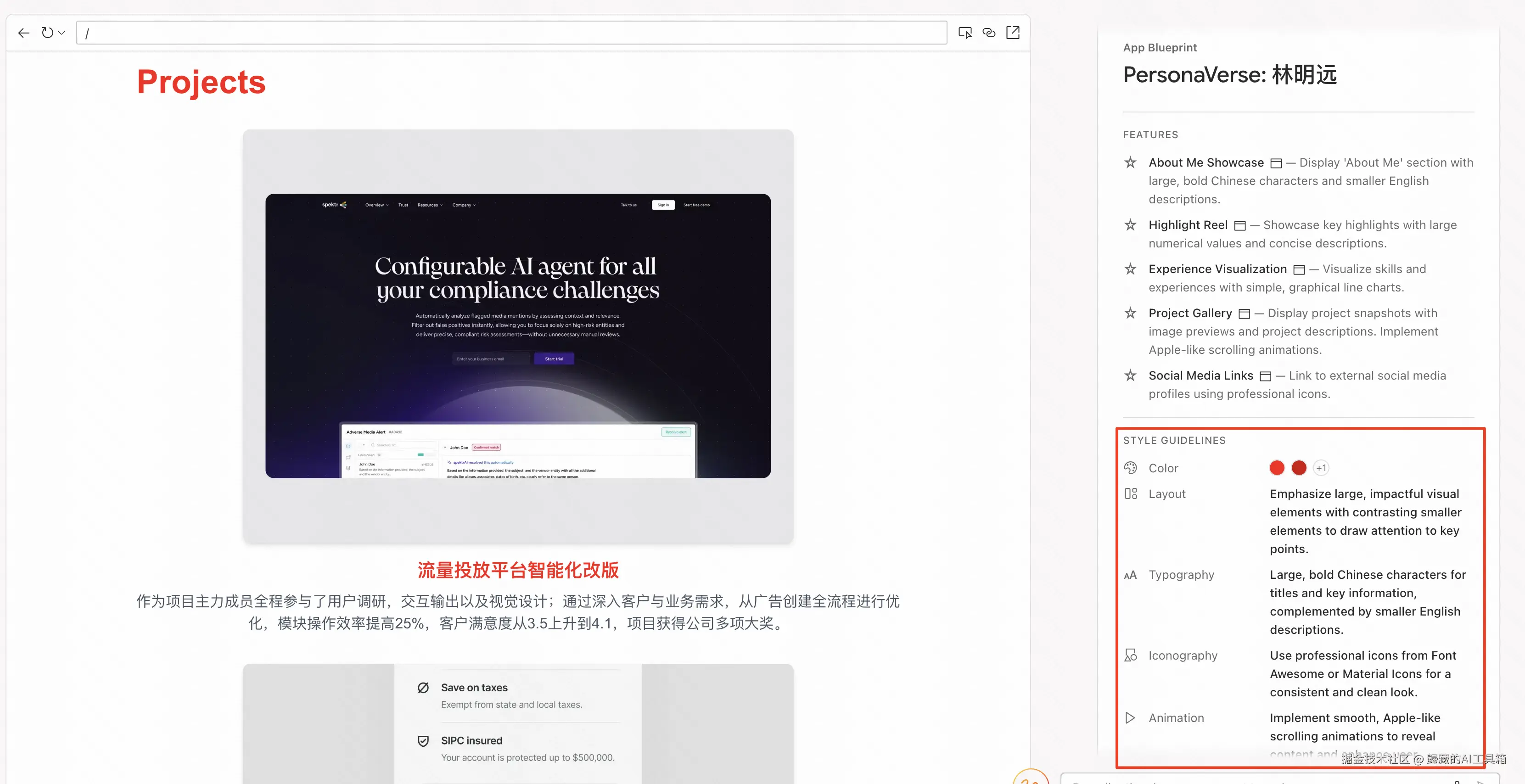The image size is (1525, 784).
Task: Select the second darker red swatch
Action: pos(1299,468)
